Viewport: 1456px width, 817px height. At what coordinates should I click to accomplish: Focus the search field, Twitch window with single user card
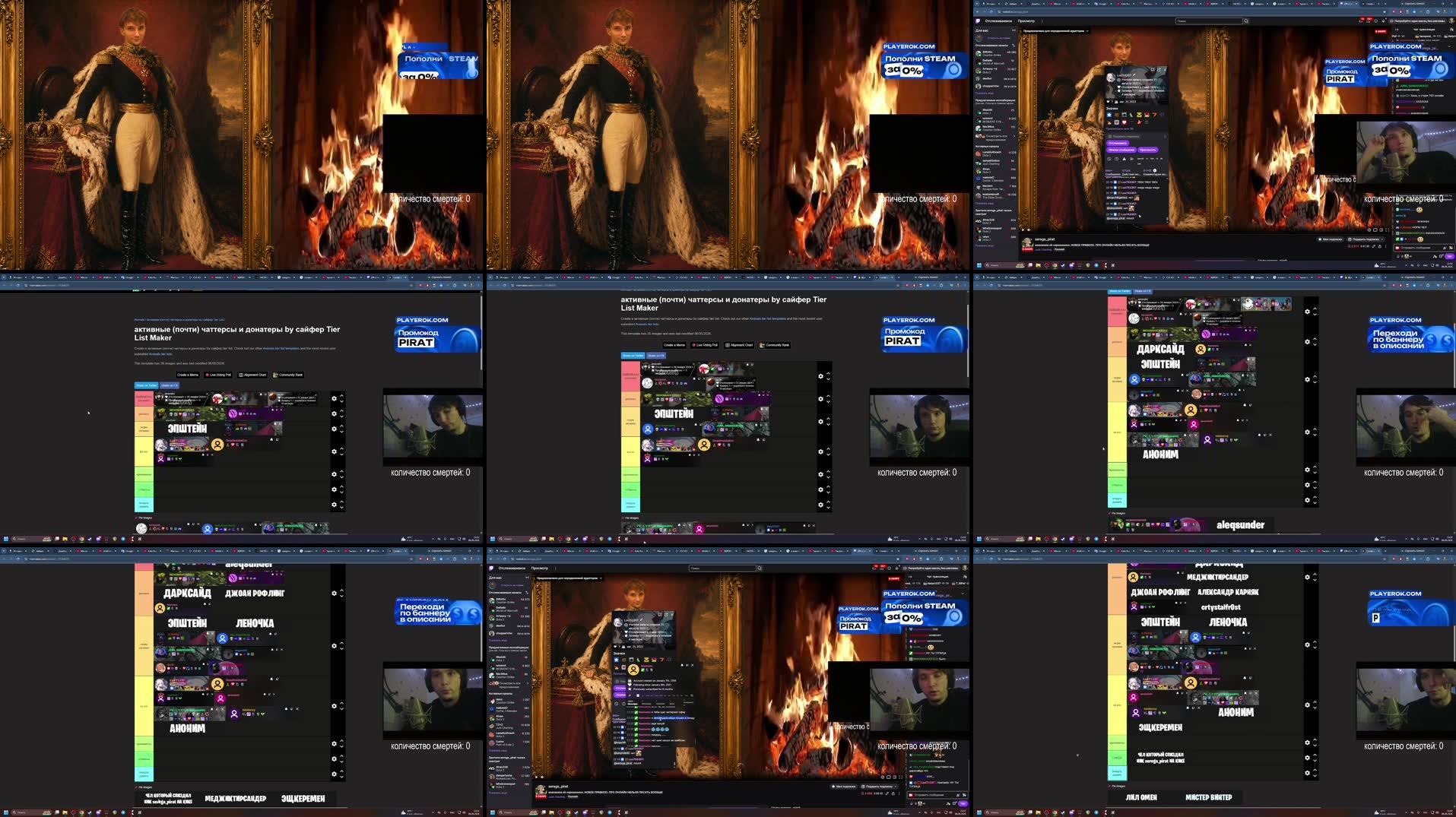(1209, 21)
